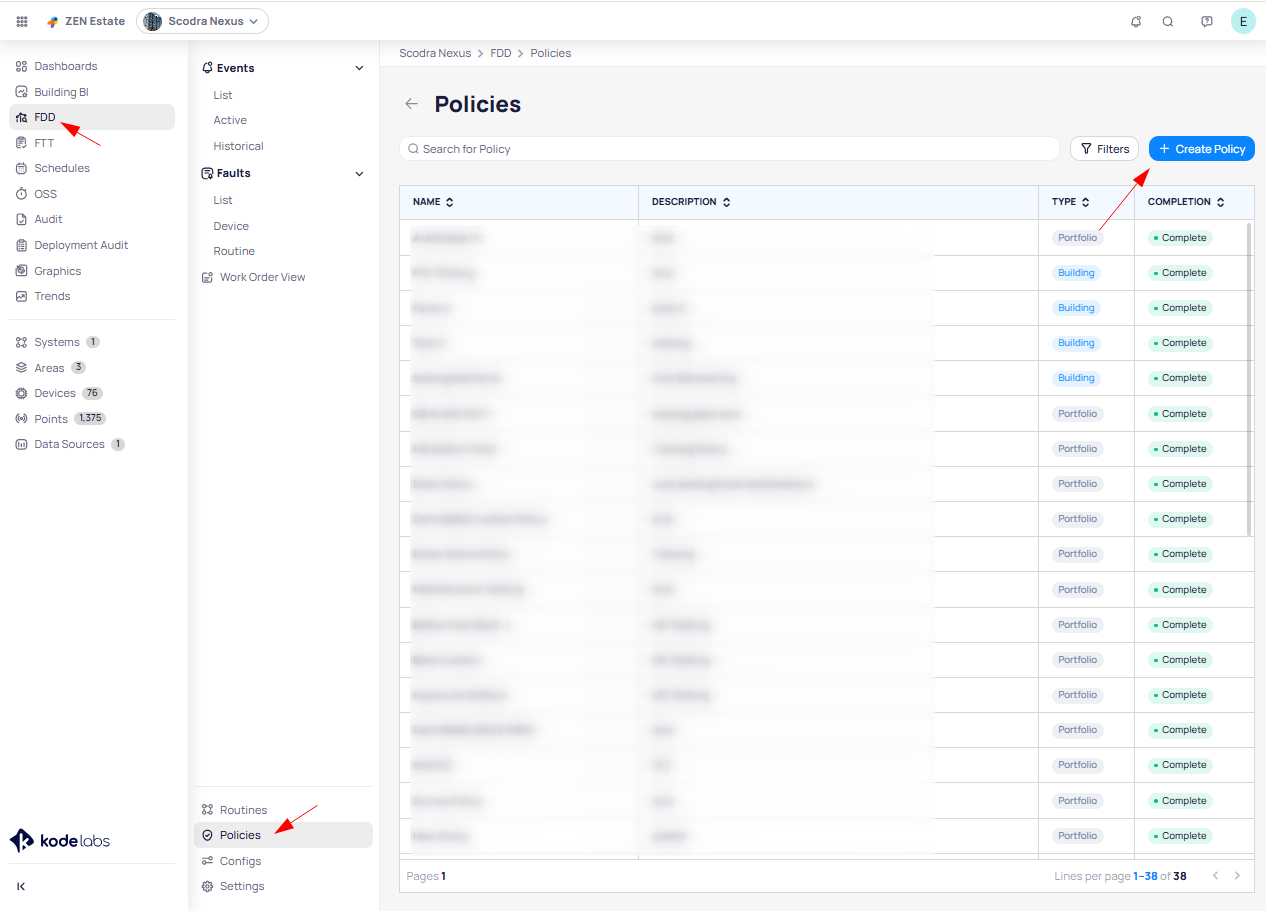
Task: Open Schedules in left navigation
Action: pyautogui.click(x=62, y=168)
